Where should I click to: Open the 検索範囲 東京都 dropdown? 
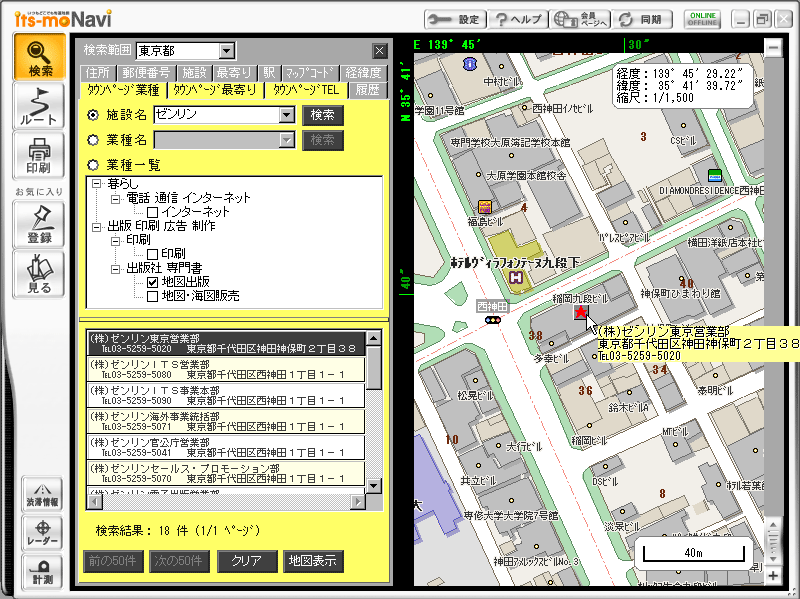[x=227, y=51]
